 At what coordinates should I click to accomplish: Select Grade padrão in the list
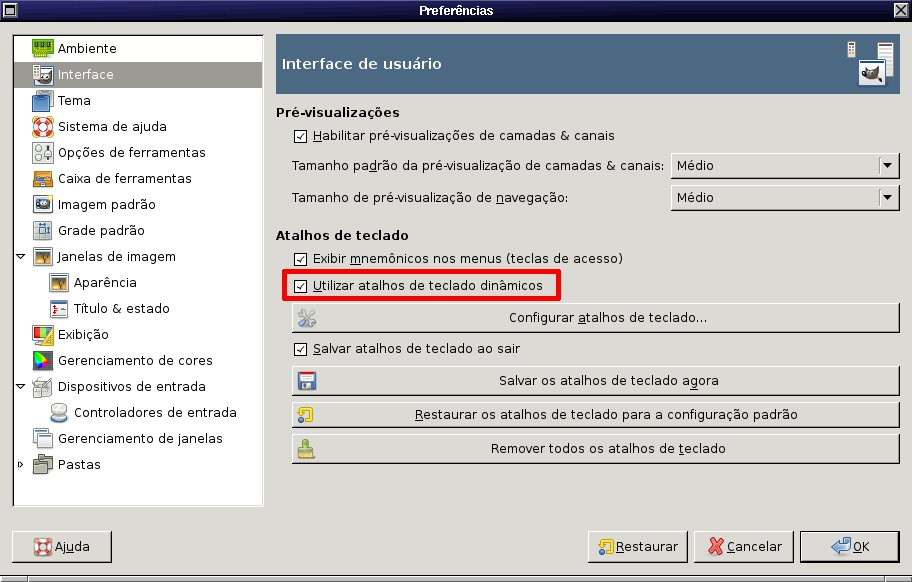pyautogui.click(x=138, y=230)
